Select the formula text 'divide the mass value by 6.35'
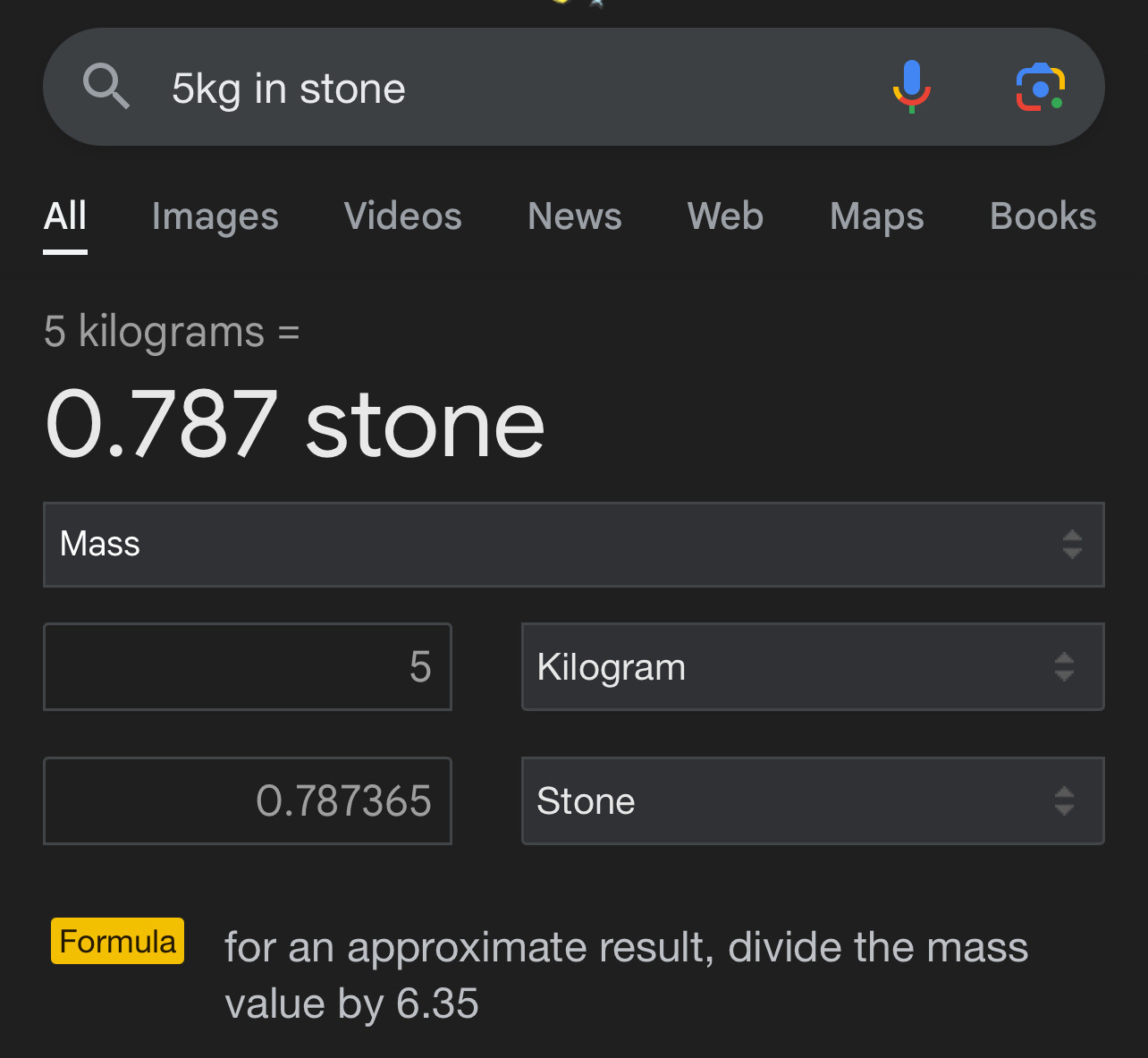This screenshot has height=1058, width=1148. [626, 976]
